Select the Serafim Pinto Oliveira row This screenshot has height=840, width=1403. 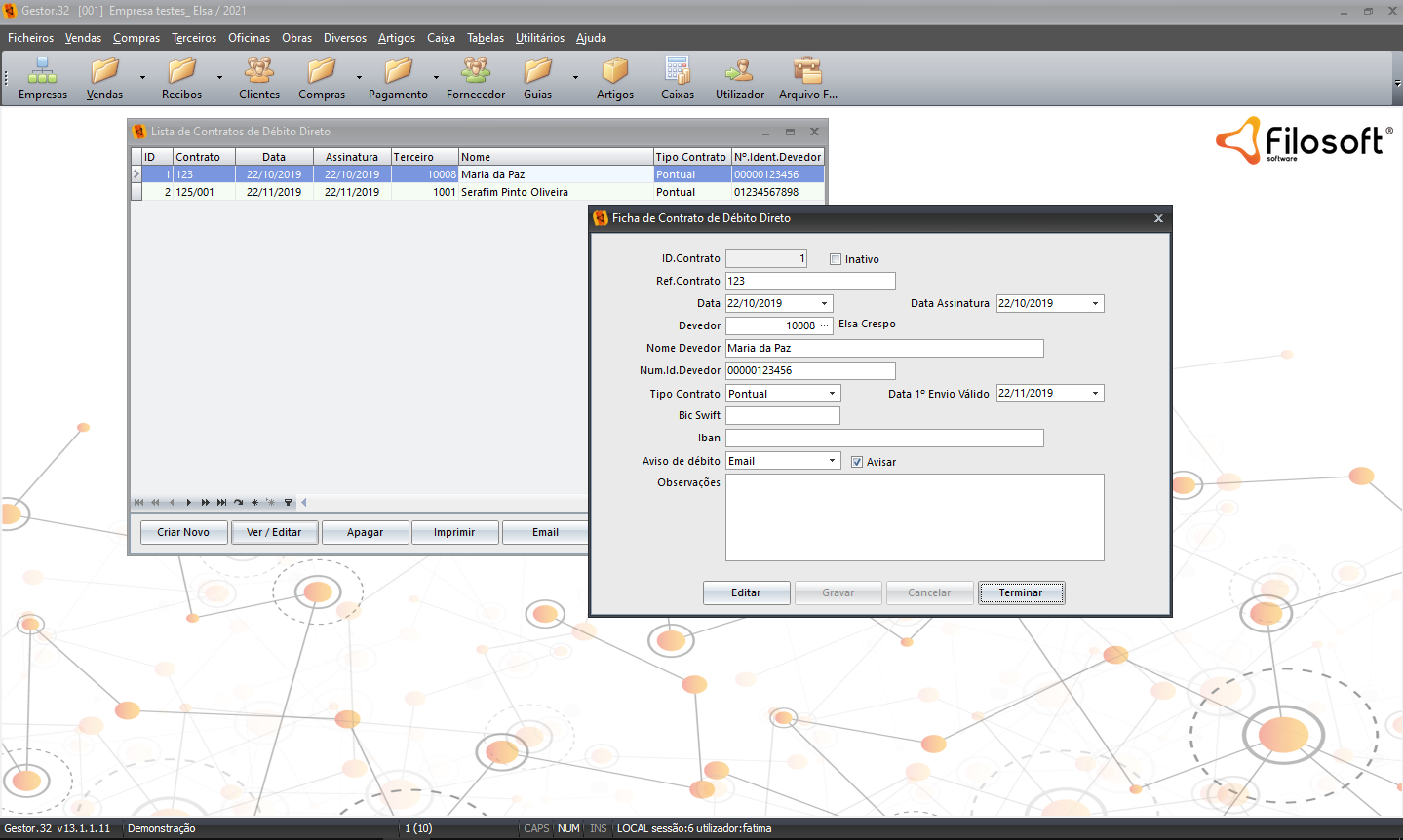(x=514, y=192)
